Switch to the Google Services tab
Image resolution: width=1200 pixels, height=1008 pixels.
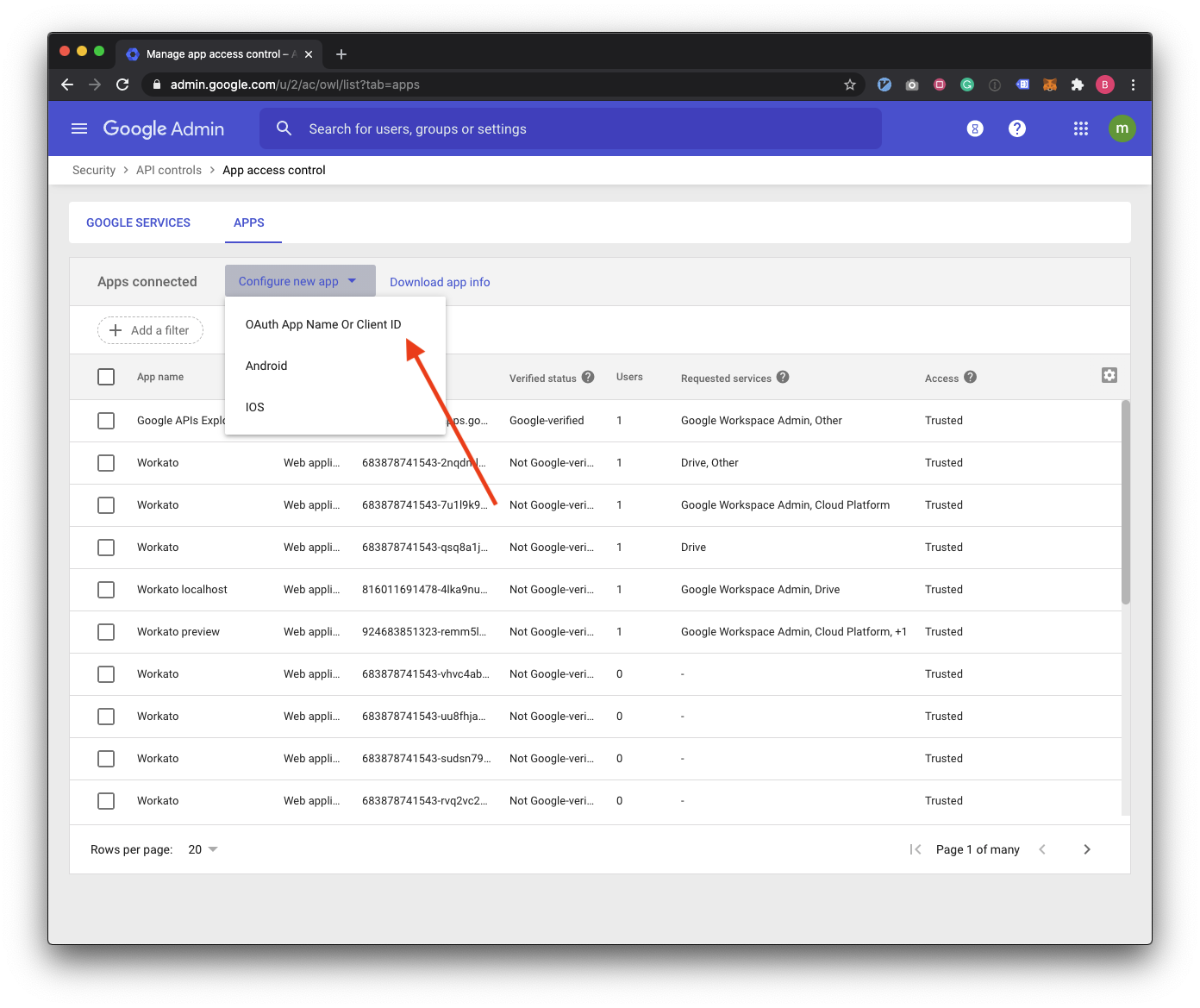(138, 222)
